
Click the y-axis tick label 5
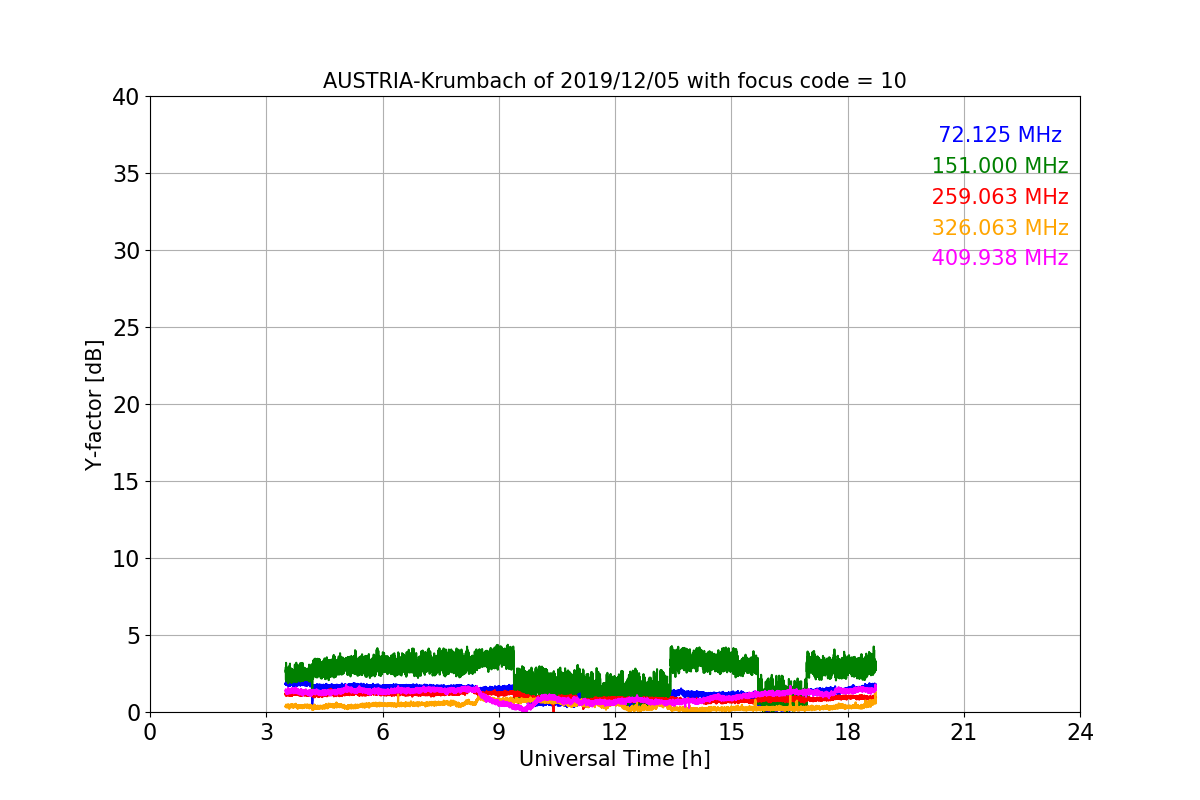(133, 636)
